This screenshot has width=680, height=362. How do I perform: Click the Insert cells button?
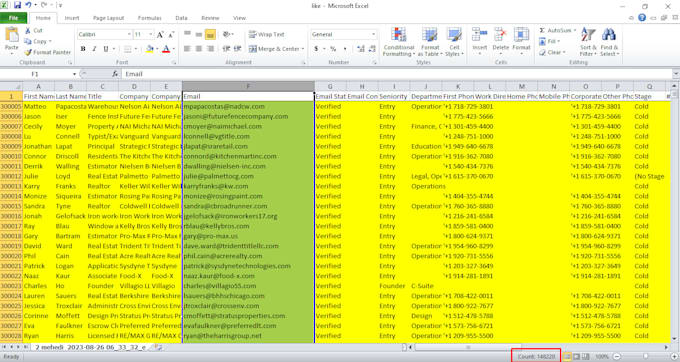(x=480, y=41)
